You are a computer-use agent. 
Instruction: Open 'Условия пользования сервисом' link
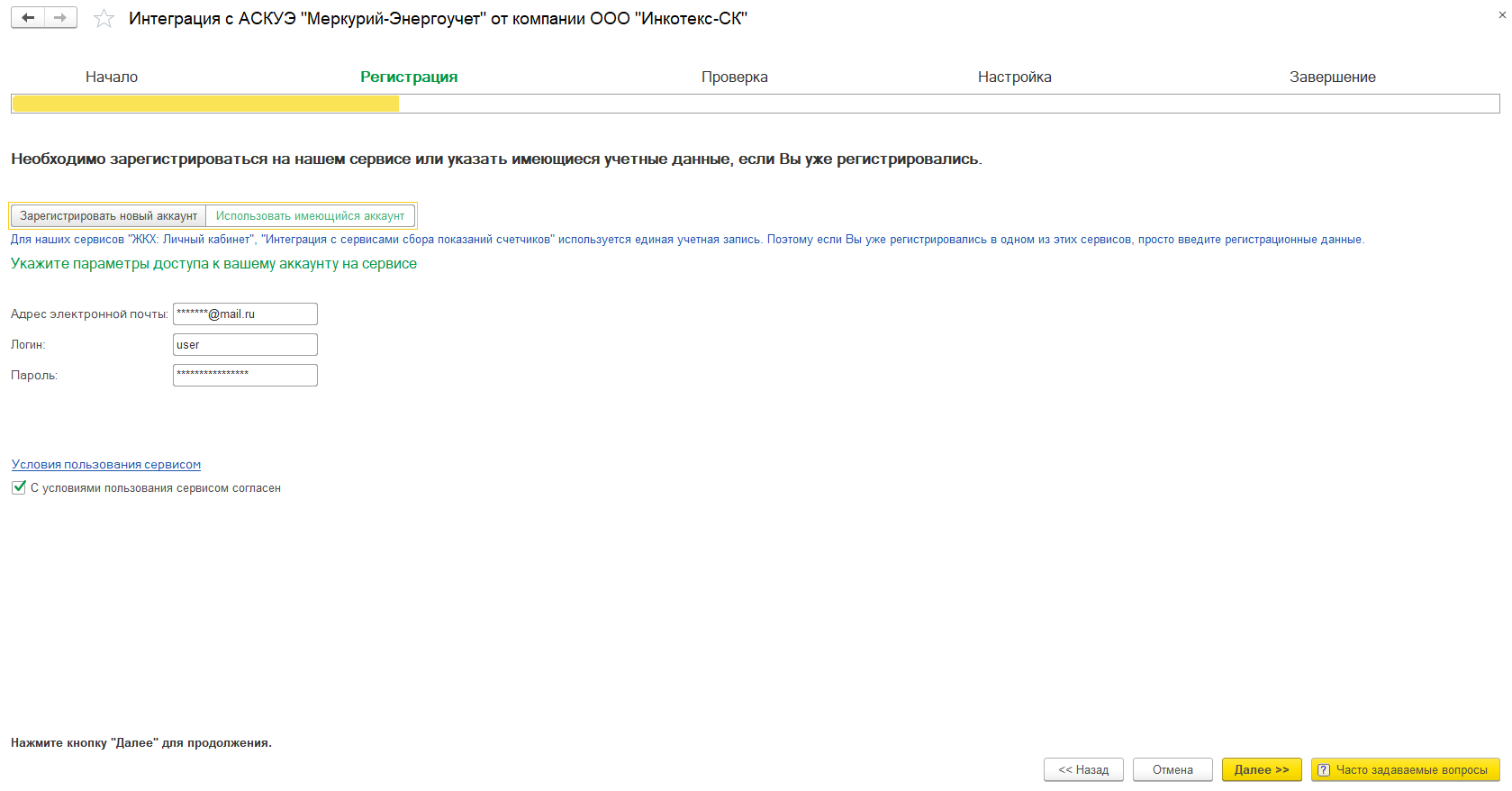point(106,465)
